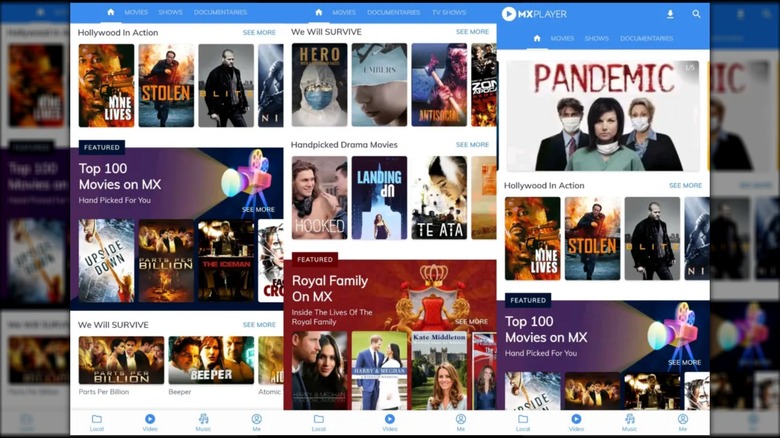Open Upside Down poster on left screen
Screen dimensions: 780x438
click(106, 261)
